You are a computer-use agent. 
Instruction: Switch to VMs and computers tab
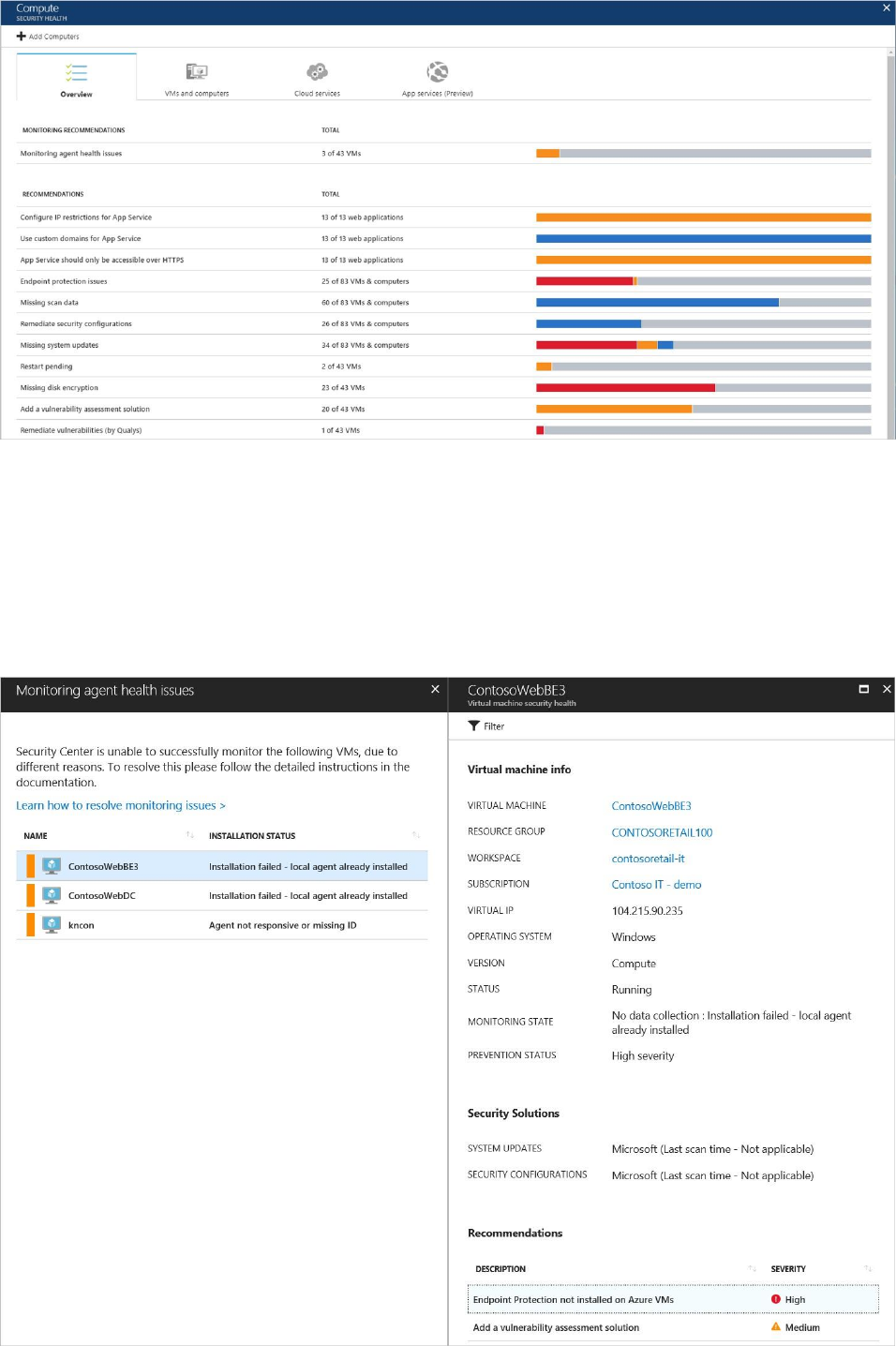(197, 77)
